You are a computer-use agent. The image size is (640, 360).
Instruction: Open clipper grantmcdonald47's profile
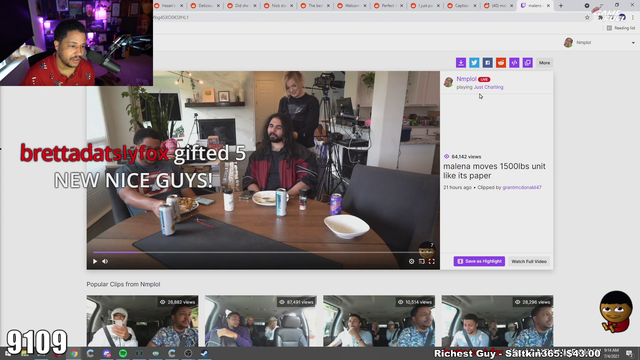522,187
